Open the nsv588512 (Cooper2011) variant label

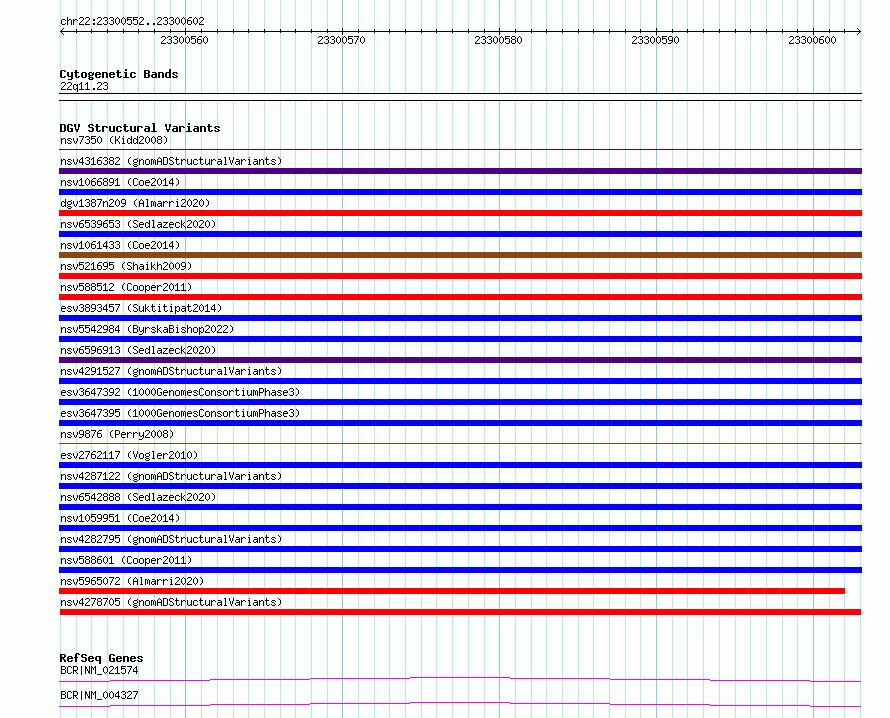coord(126,287)
